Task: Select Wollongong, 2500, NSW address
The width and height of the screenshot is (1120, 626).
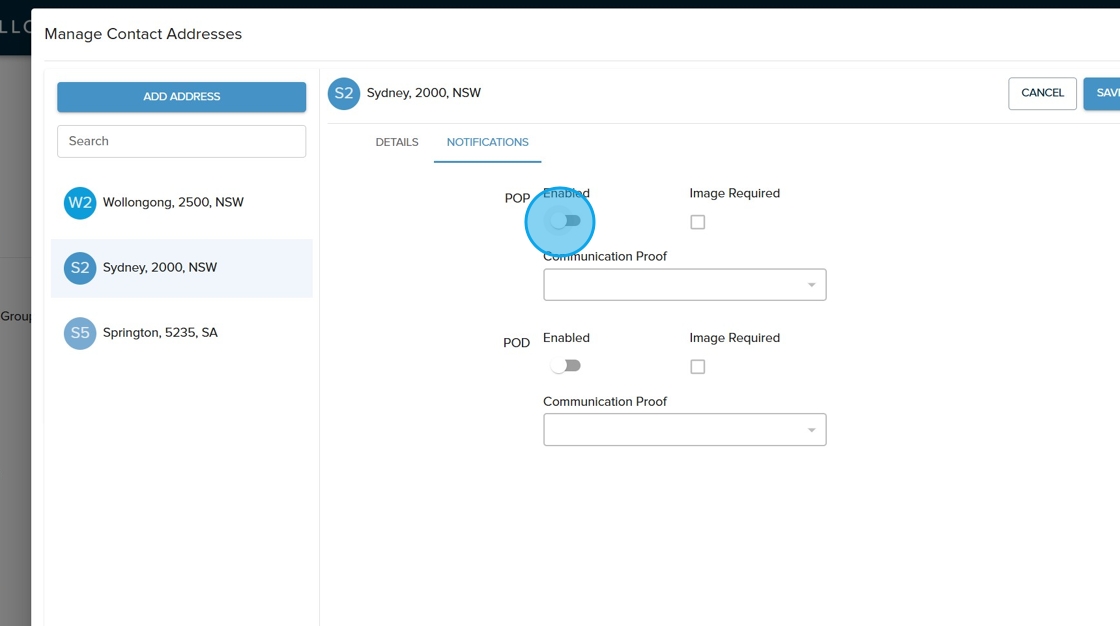Action: click(173, 202)
